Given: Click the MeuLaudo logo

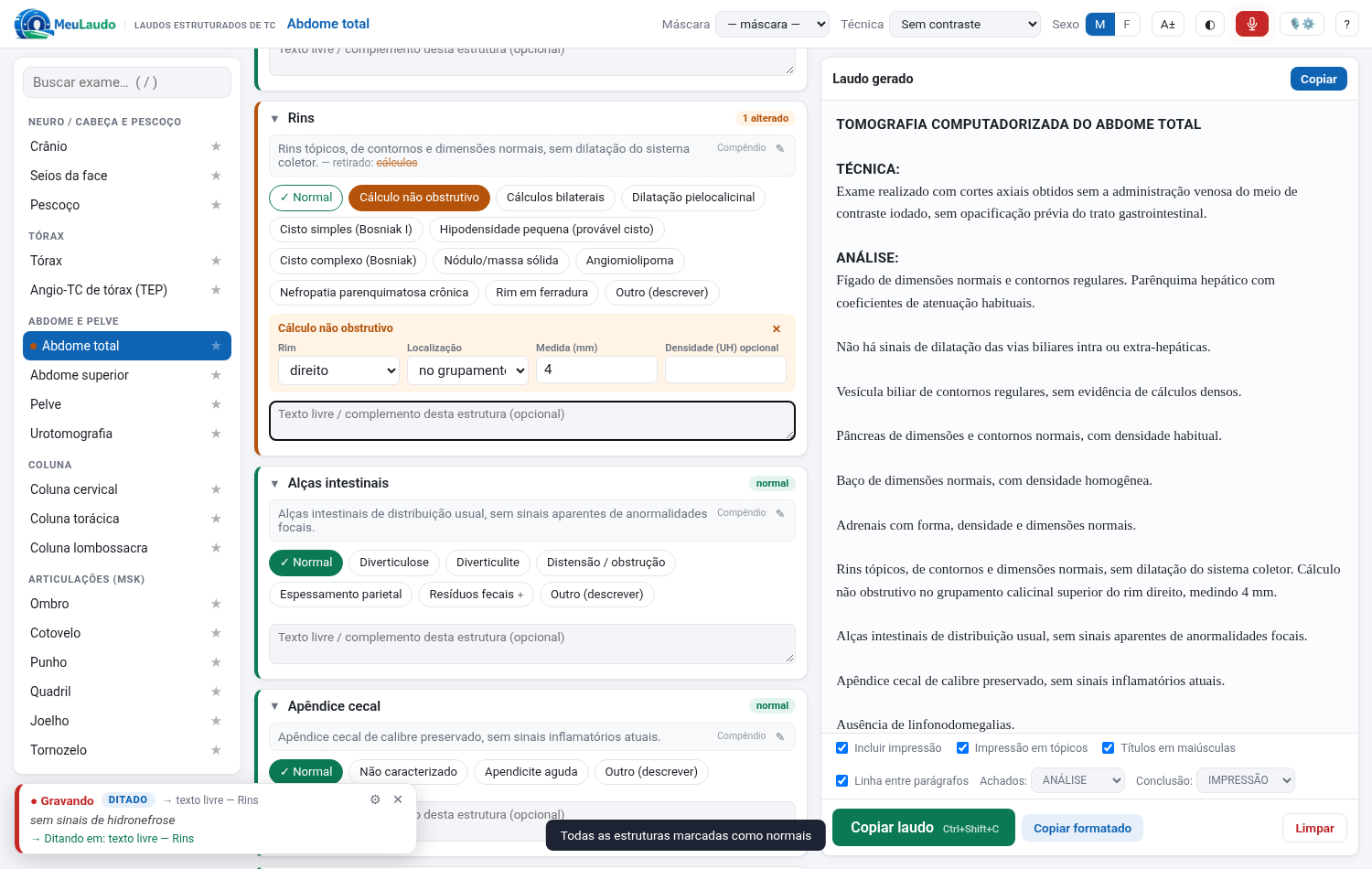Looking at the screenshot, I should pos(65,24).
